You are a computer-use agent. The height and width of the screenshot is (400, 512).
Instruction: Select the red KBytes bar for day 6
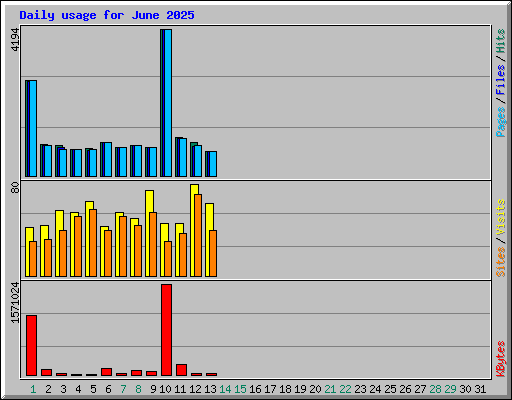pyautogui.click(x=106, y=372)
